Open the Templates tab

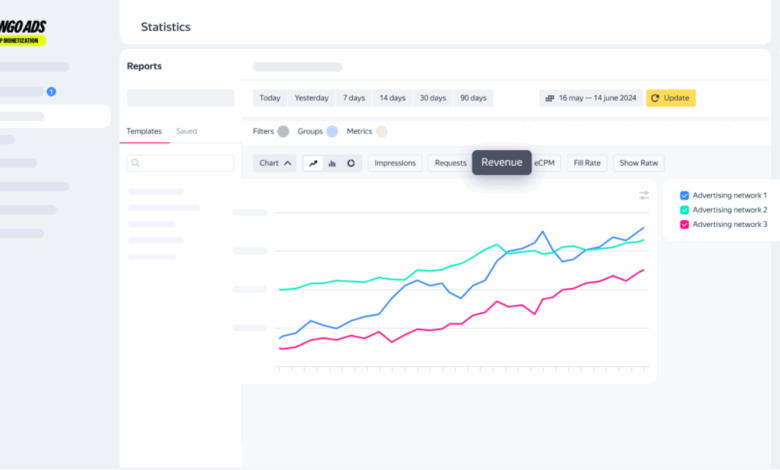point(143,131)
